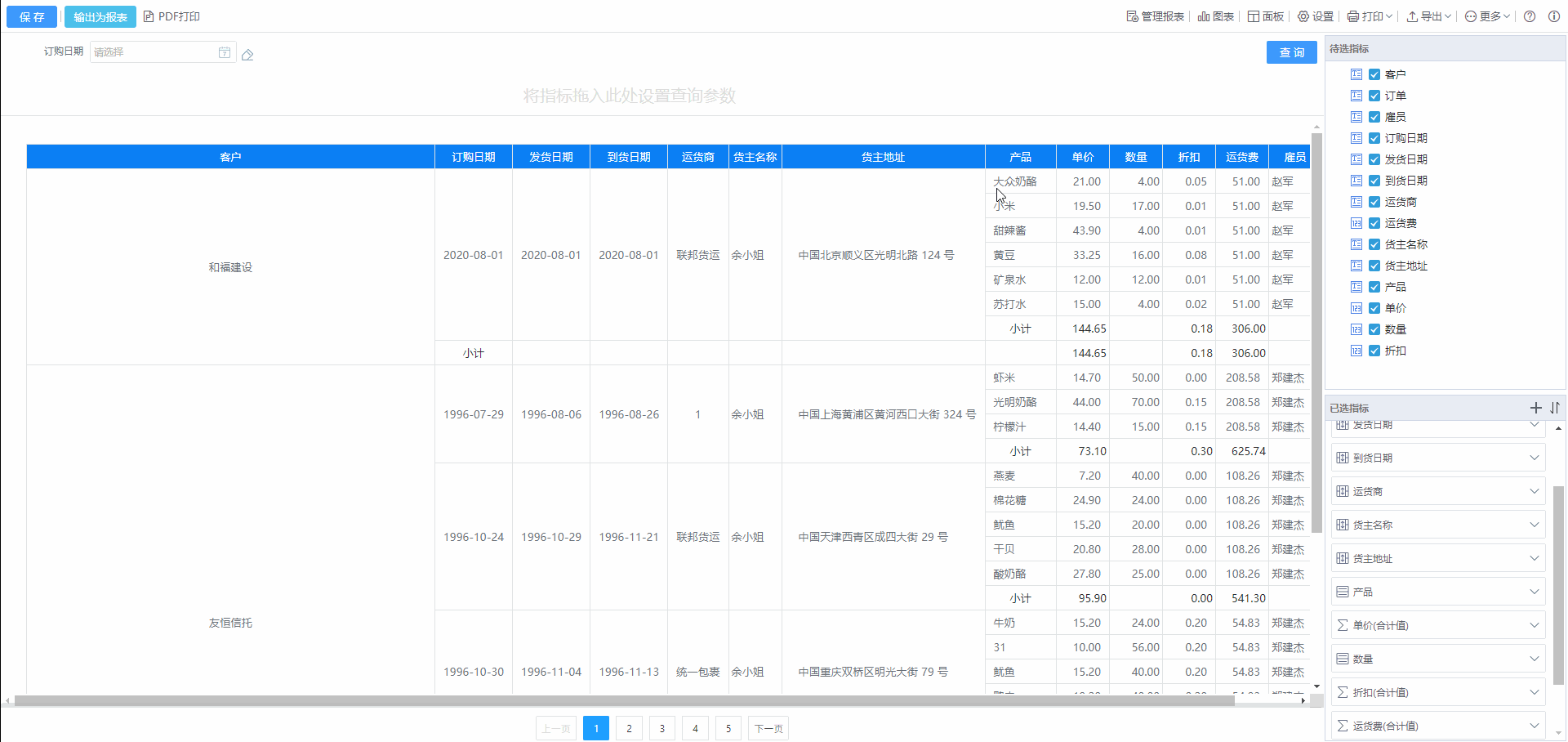This screenshot has width=1568, height=742.
Task: Uncheck the 客户 indicator checkbox
Action: coord(1374,74)
